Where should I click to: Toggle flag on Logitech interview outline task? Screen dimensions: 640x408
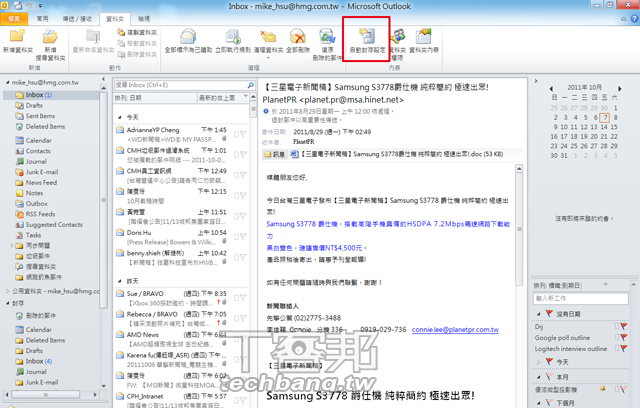click(x=624, y=348)
